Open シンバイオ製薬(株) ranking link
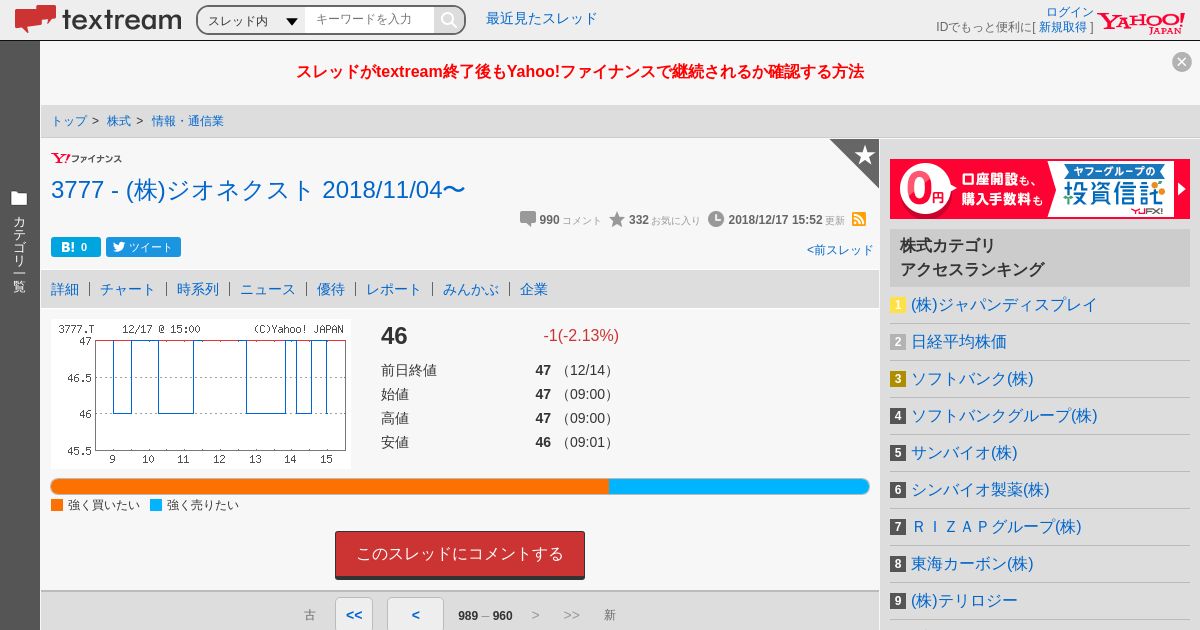Screen dimensions: 1200x630 click(x=980, y=490)
